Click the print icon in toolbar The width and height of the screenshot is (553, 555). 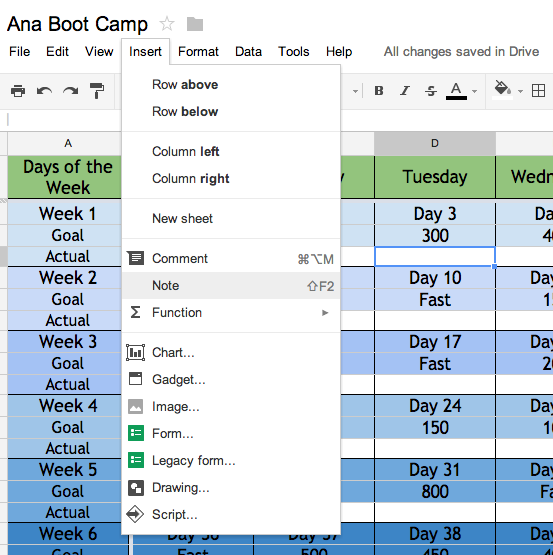tap(18, 91)
